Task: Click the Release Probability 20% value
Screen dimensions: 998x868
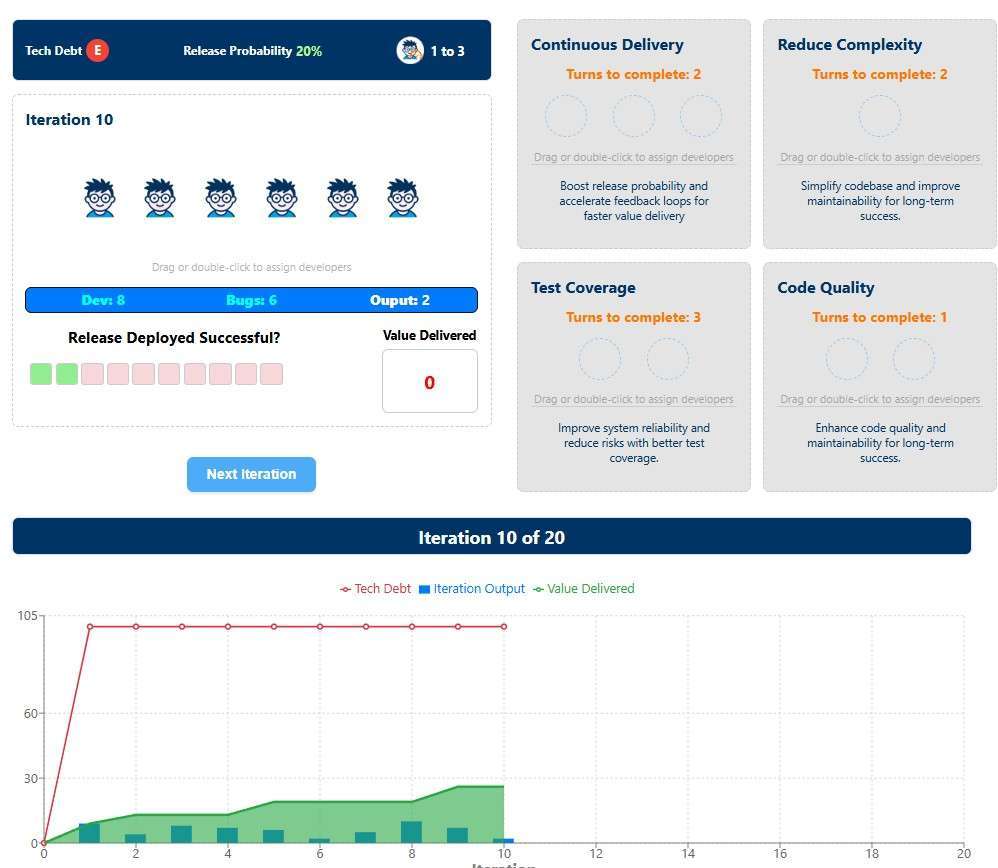Action: 309,51
